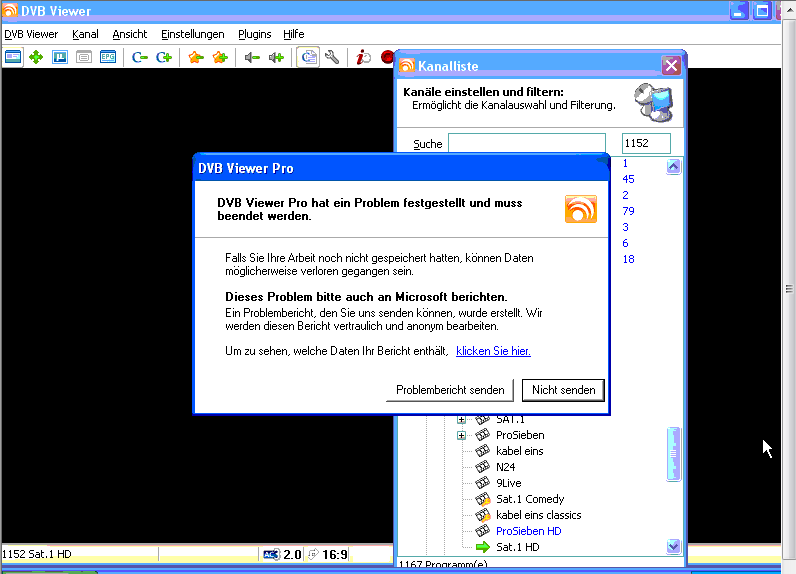Viewport: 796px width, 574px height.
Task: Open the Plugins menu
Action: 254,34
